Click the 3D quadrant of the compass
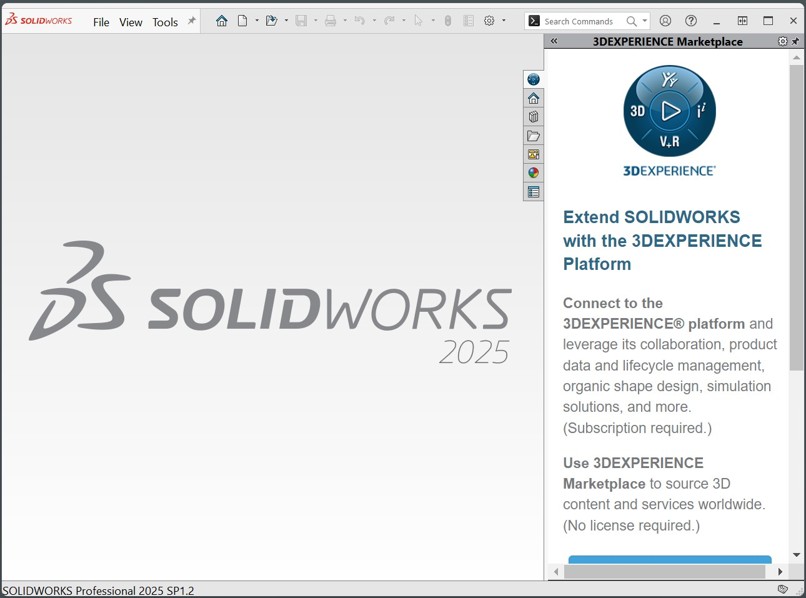 [x=637, y=111]
